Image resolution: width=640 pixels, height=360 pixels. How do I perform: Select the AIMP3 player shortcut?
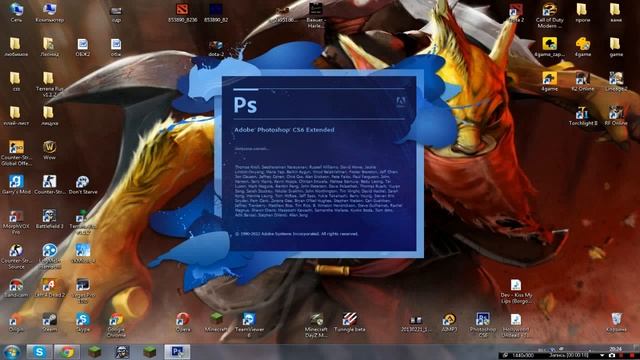(449, 322)
